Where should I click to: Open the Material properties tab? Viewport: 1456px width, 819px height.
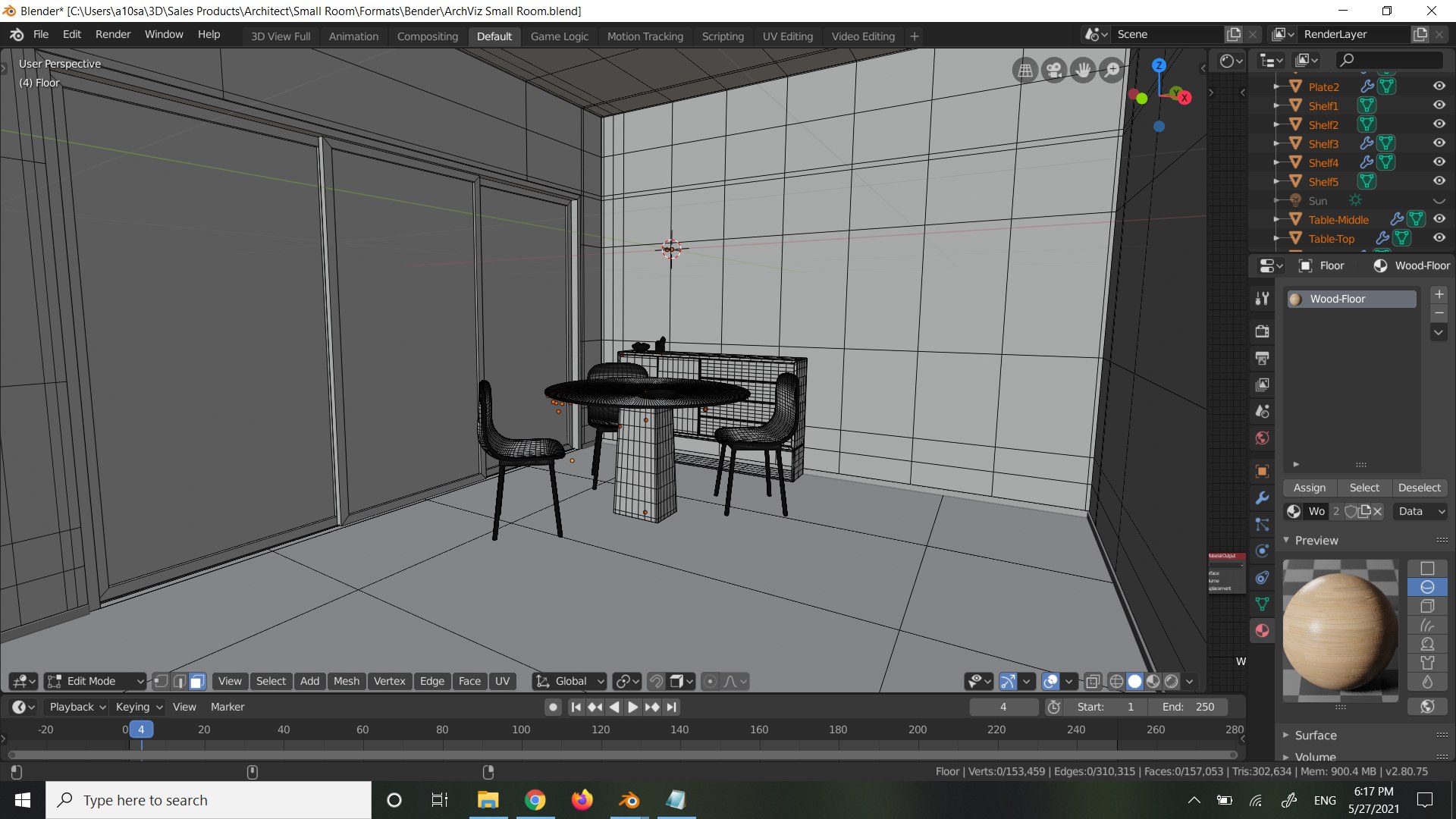(x=1262, y=630)
